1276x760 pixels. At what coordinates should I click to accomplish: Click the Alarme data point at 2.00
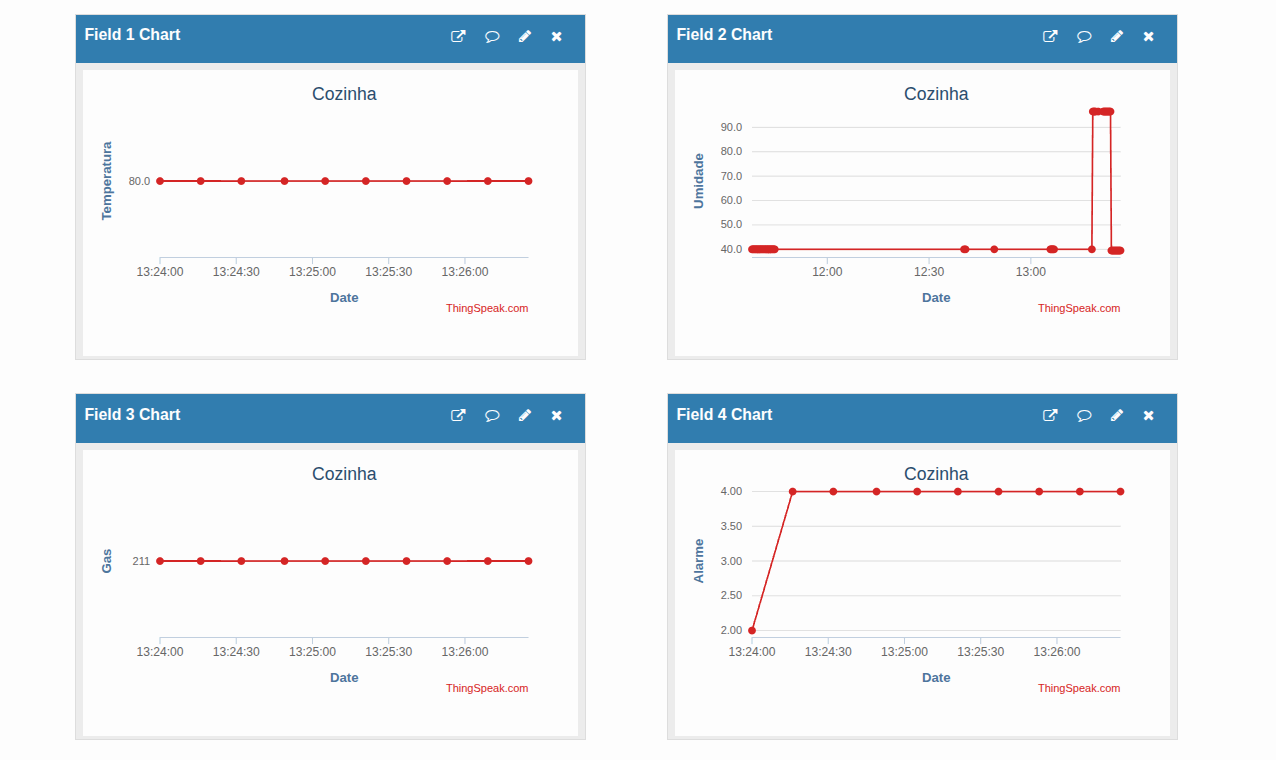click(752, 630)
